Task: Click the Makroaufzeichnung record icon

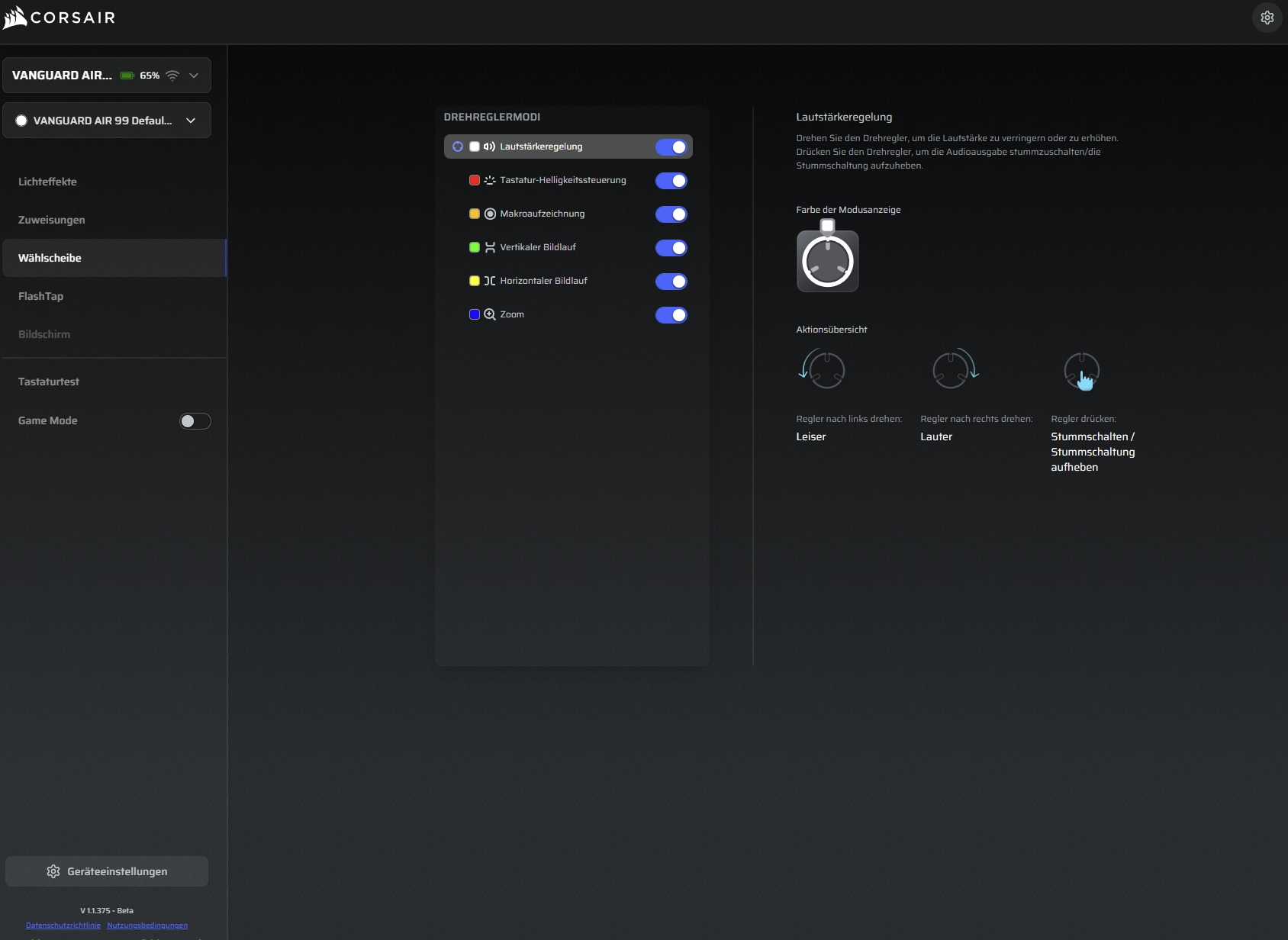Action: [490, 214]
